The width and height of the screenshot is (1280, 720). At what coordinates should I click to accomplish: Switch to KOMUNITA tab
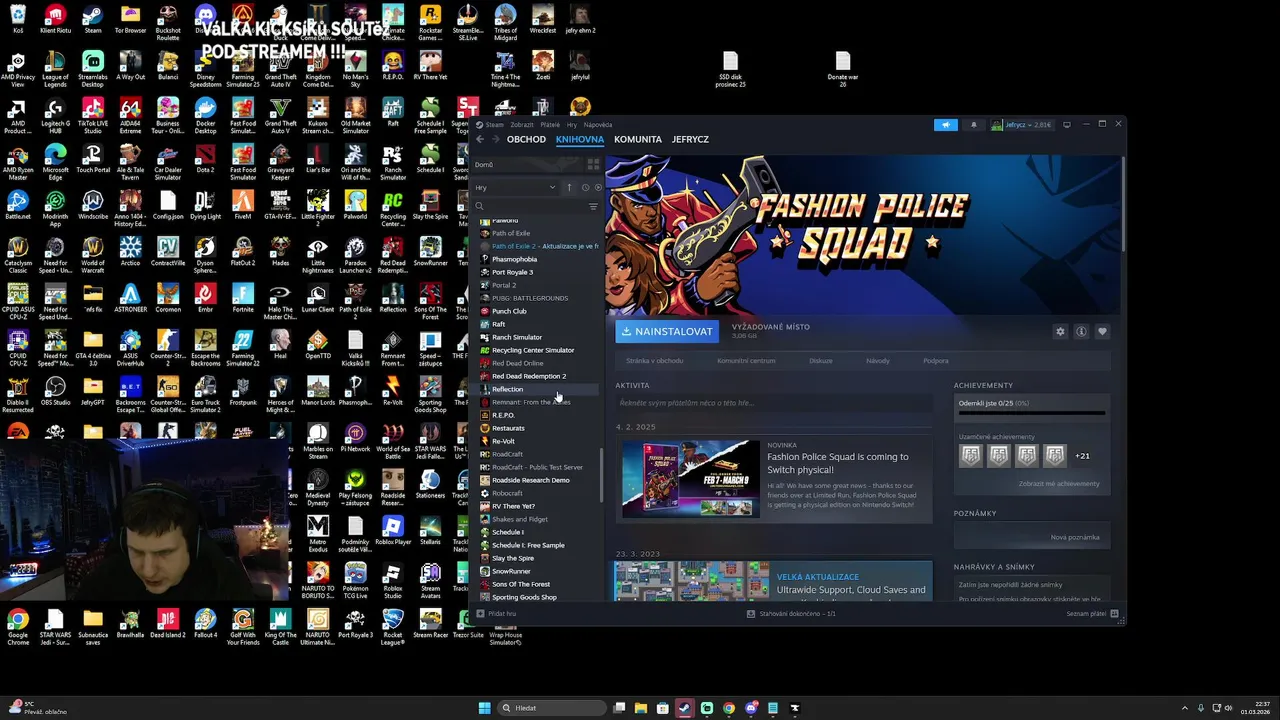click(638, 139)
